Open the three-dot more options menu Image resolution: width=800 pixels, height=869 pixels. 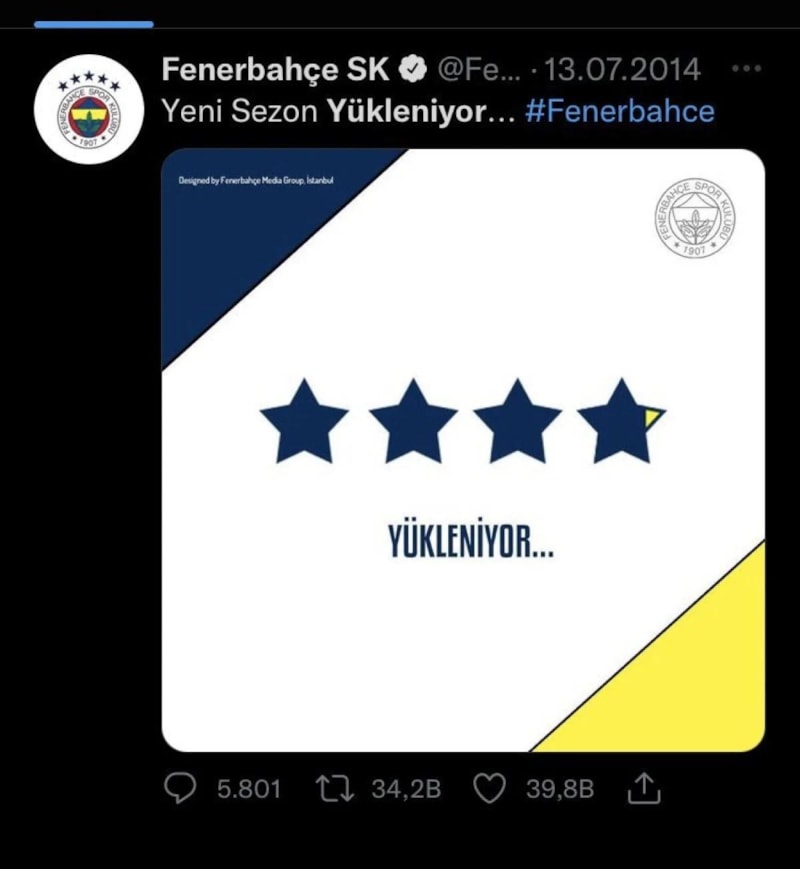coord(746,69)
